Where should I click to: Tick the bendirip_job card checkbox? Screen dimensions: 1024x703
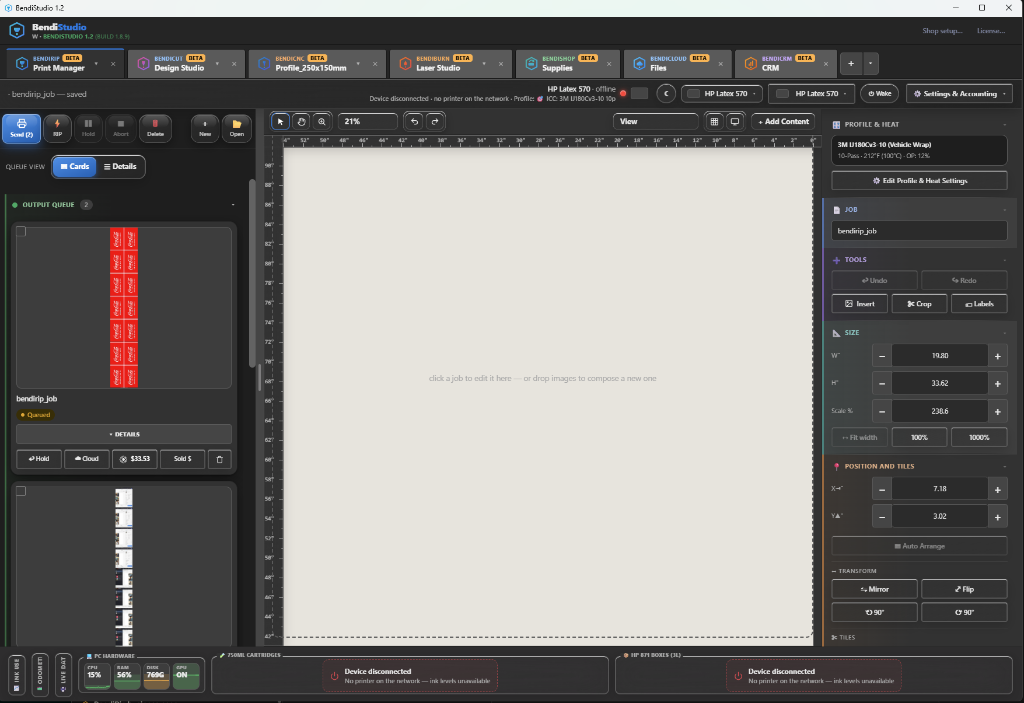pos(22,231)
